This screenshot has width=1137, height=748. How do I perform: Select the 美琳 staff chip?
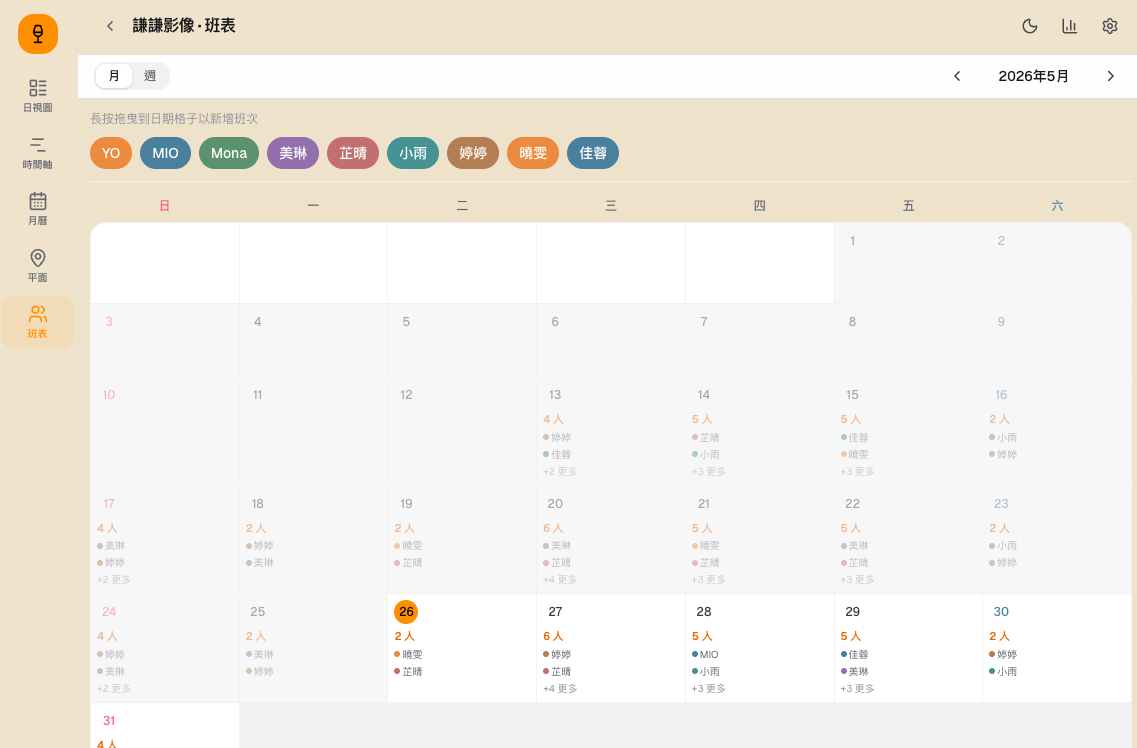tap(293, 153)
